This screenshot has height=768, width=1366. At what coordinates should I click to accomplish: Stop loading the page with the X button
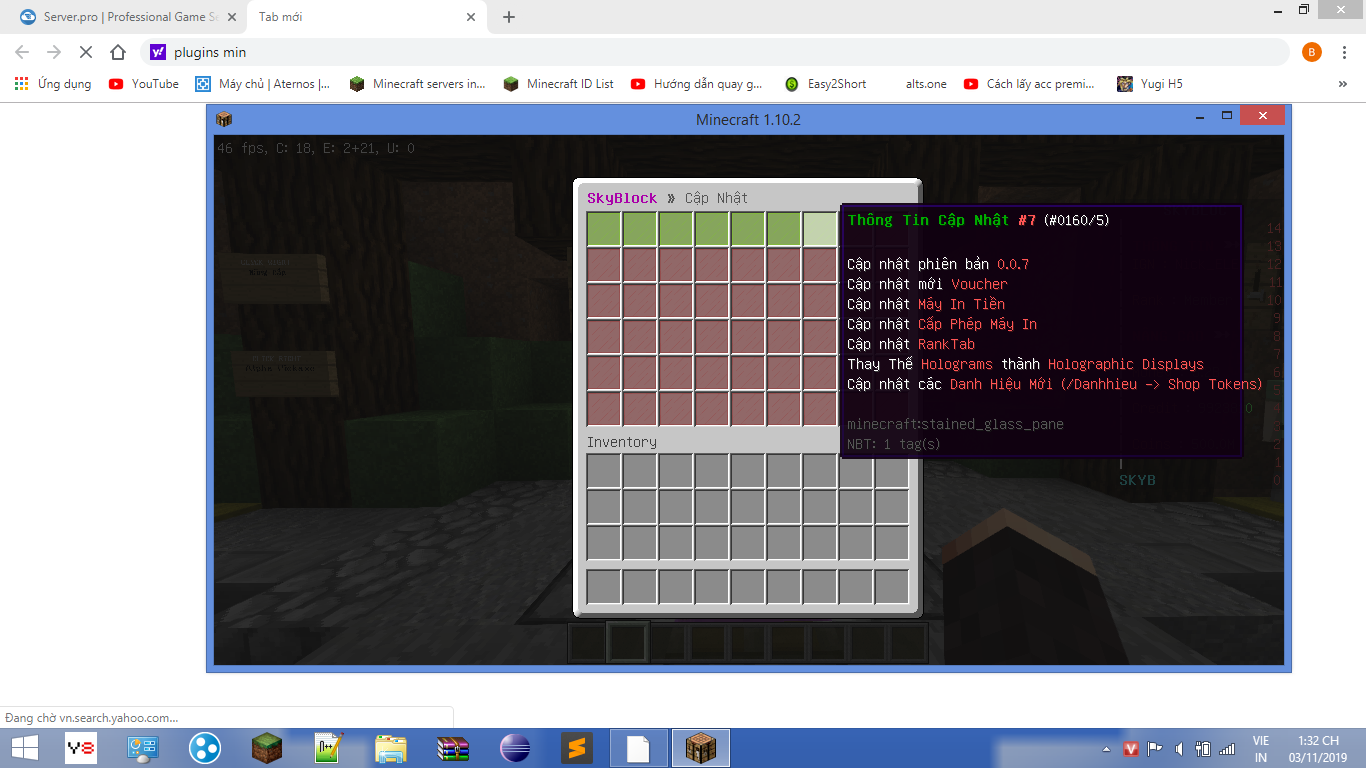[x=86, y=52]
